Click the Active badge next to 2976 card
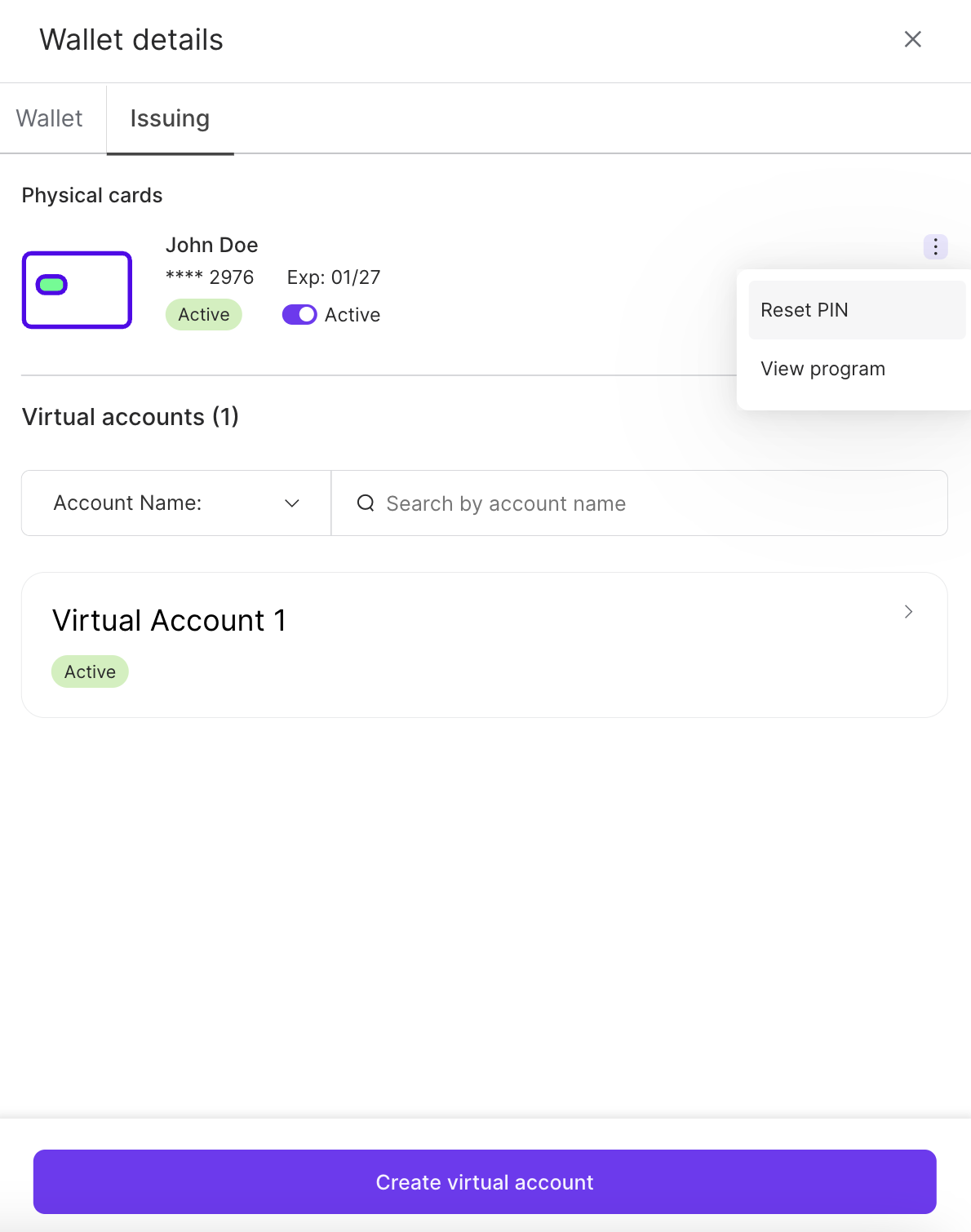Viewport: 971px width, 1232px height. click(x=203, y=314)
